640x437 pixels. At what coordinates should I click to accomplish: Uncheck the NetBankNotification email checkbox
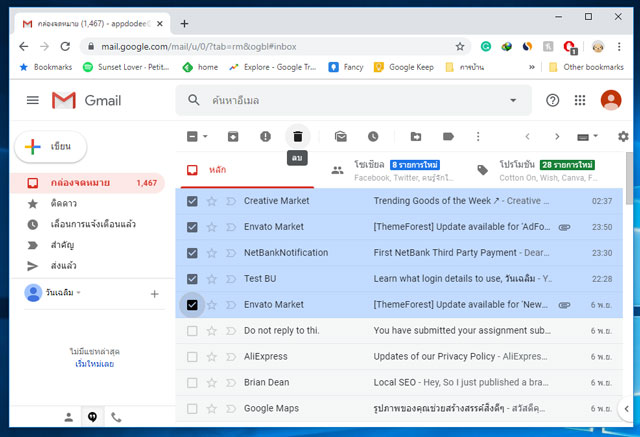(192, 253)
